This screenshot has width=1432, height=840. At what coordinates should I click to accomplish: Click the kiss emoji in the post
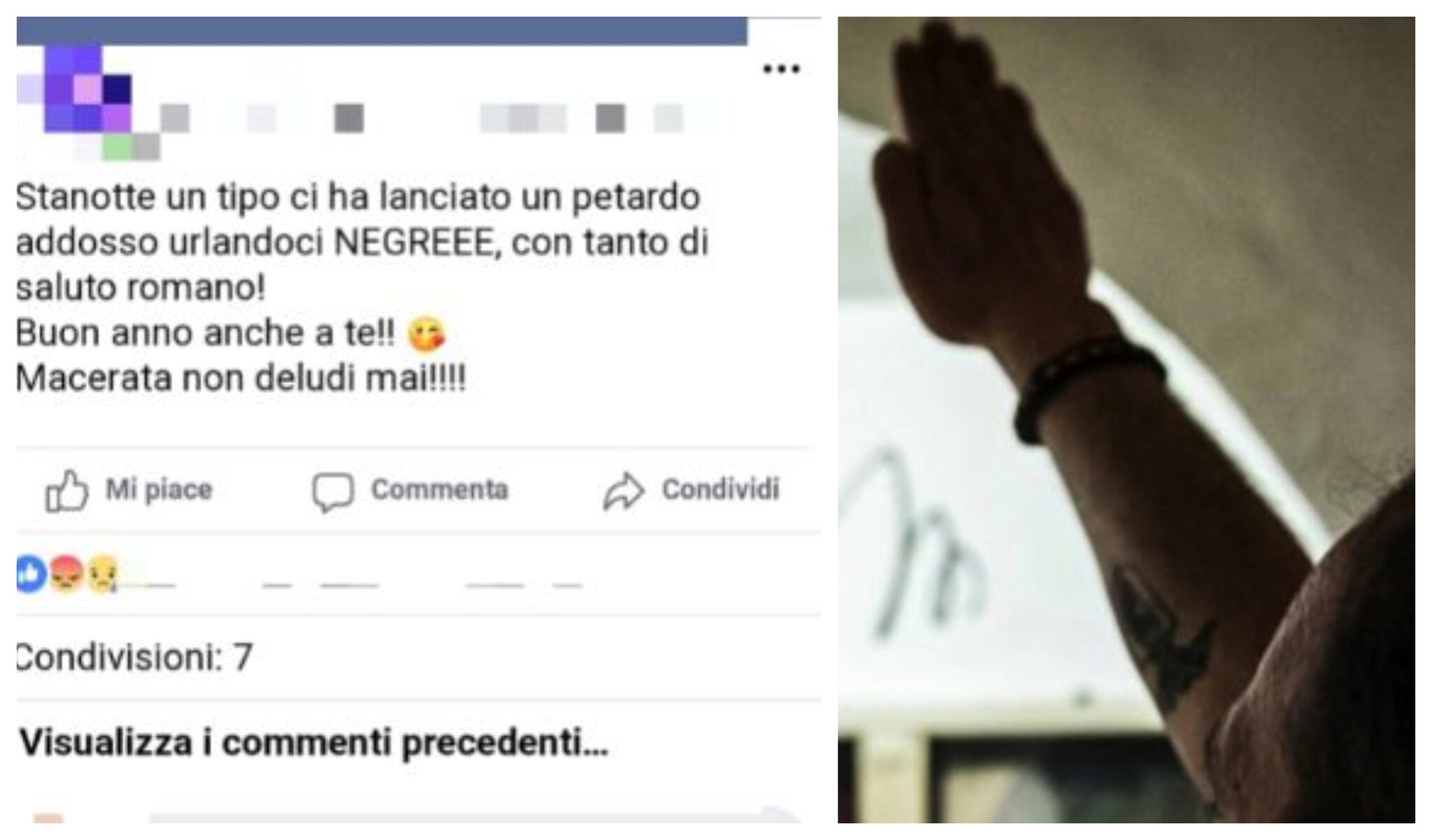(x=426, y=334)
